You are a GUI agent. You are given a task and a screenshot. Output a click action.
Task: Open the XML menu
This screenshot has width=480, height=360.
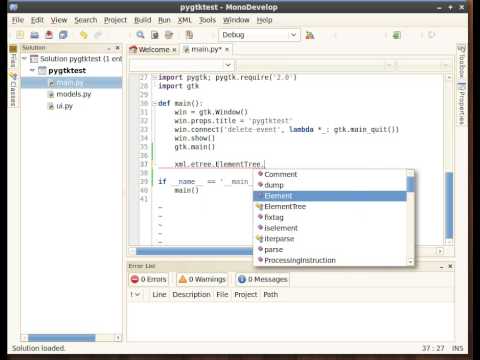coord(184,20)
